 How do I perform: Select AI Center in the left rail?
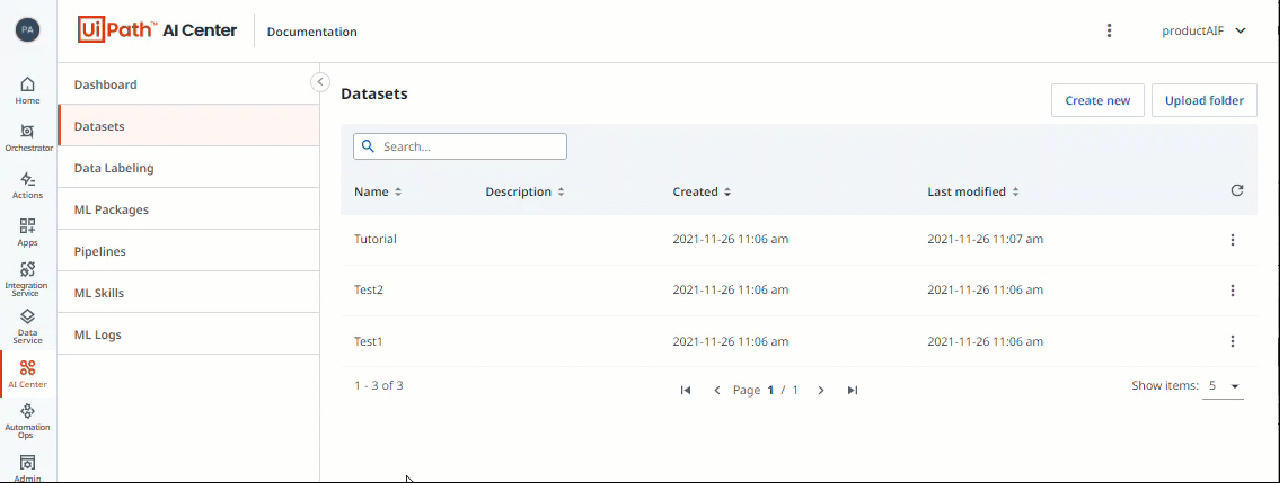tap(27, 374)
